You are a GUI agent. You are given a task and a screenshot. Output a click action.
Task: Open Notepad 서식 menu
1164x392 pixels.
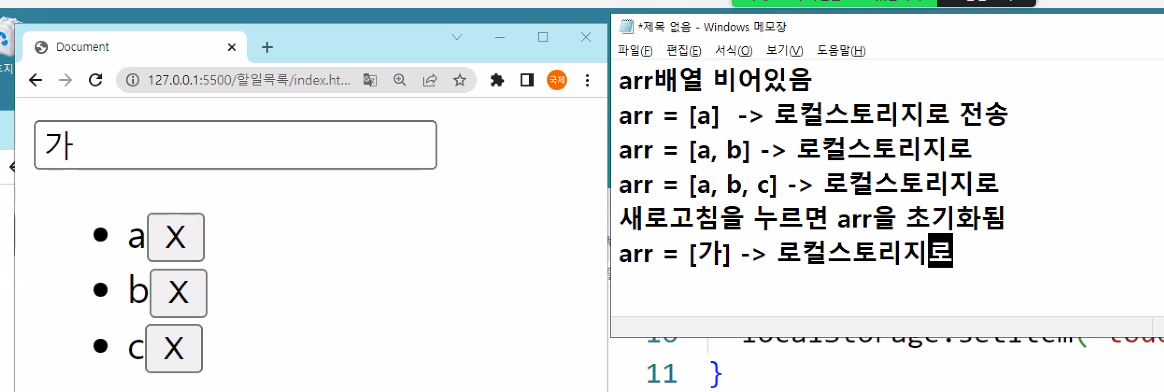pos(733,50)
